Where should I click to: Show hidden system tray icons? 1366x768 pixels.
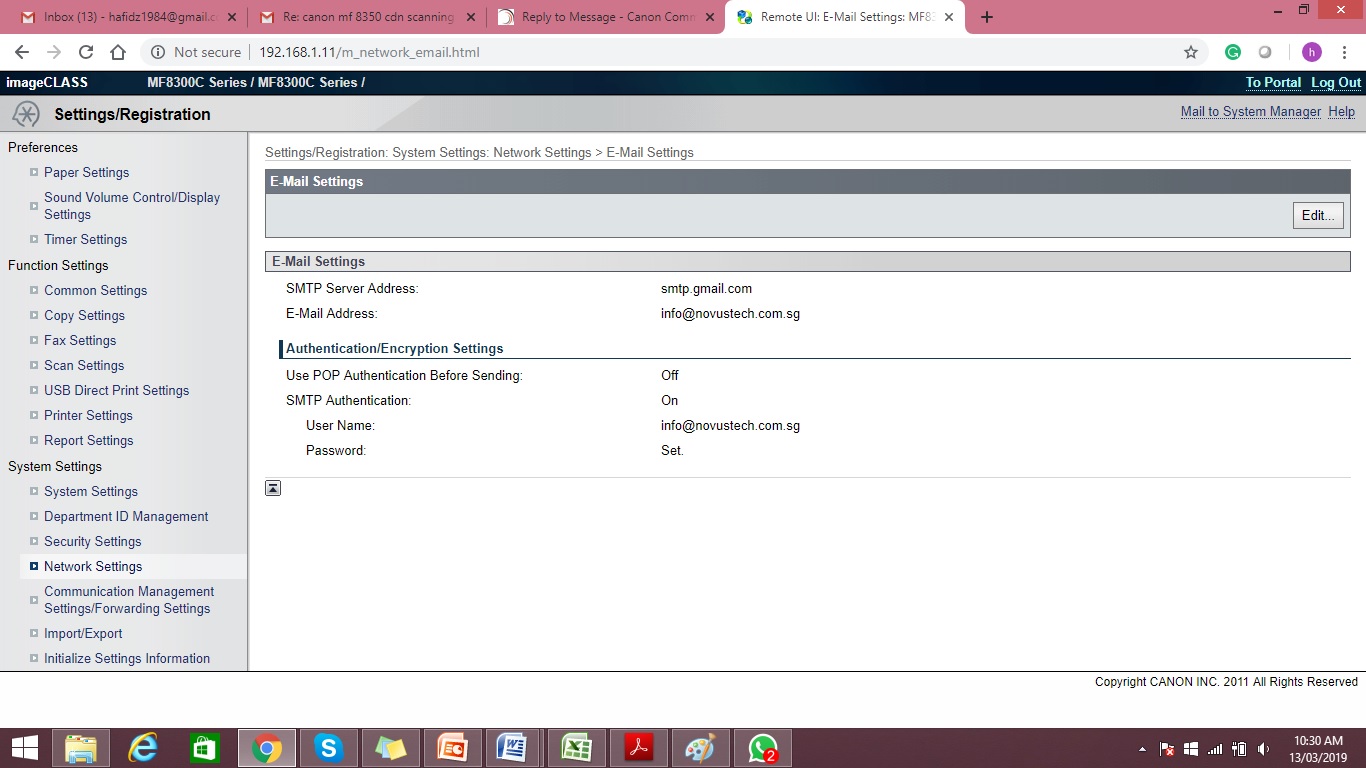click(1142, 749)
